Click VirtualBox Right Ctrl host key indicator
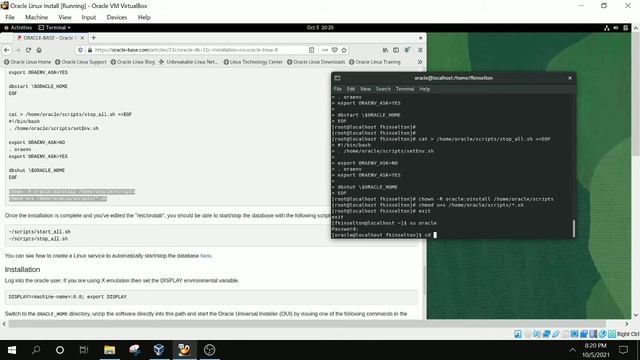Image resolution: width=640 pixels, height=360 pixels. click(x=628, y=334)
